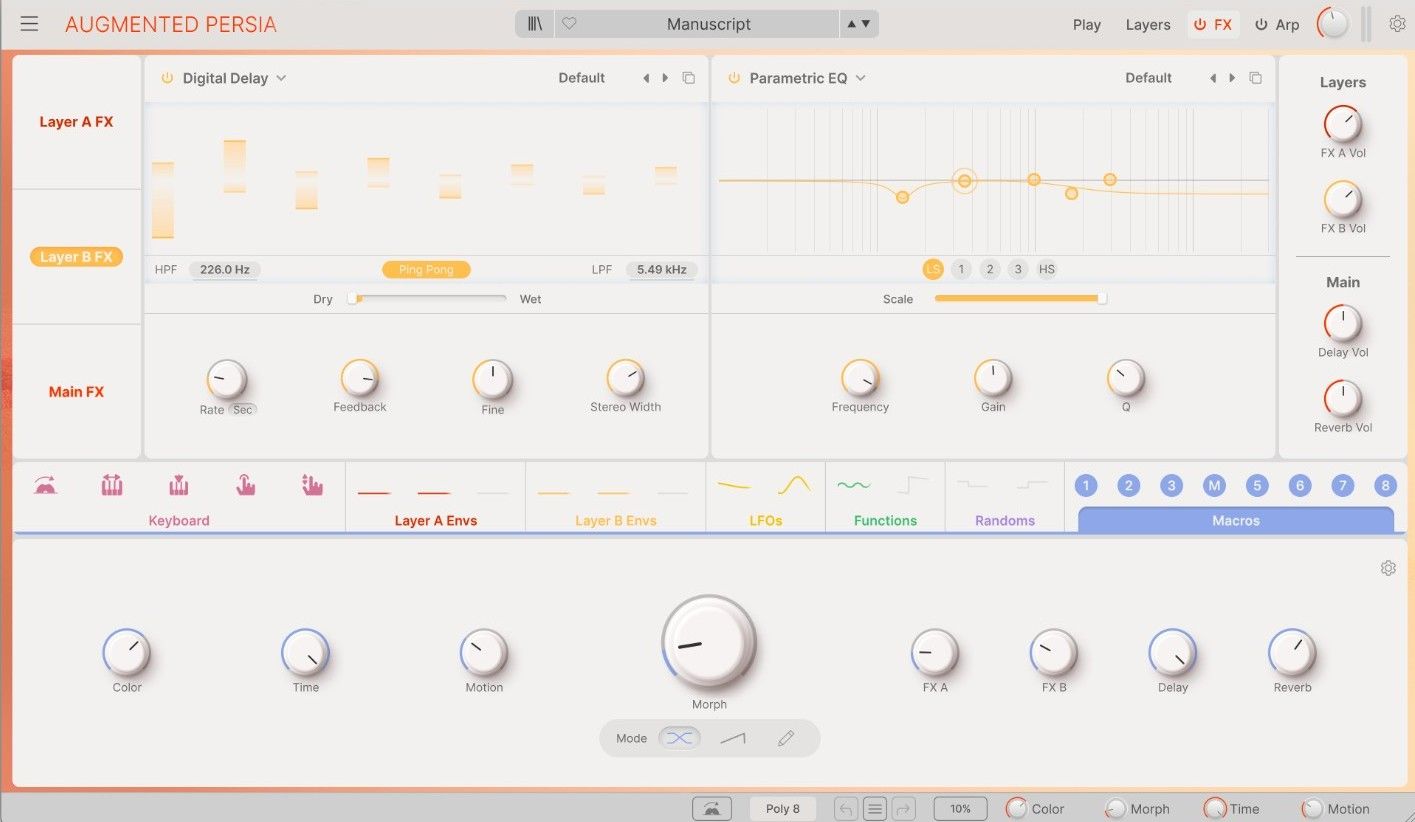Select the aftertouch modulation source icon
Screen dimensions: 1415x822
point(245,485)
